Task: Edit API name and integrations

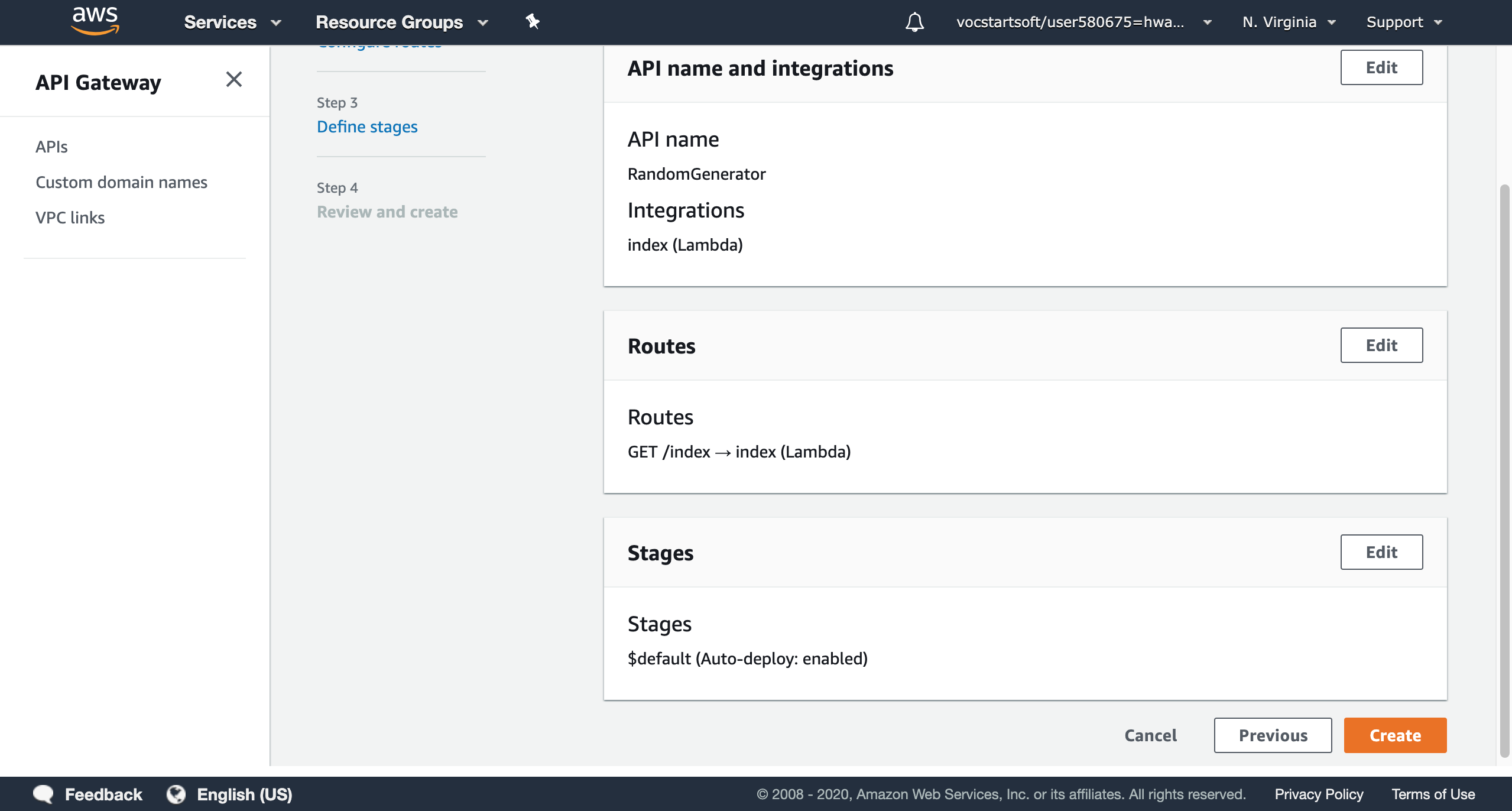Action: [x=1381, y=67]
